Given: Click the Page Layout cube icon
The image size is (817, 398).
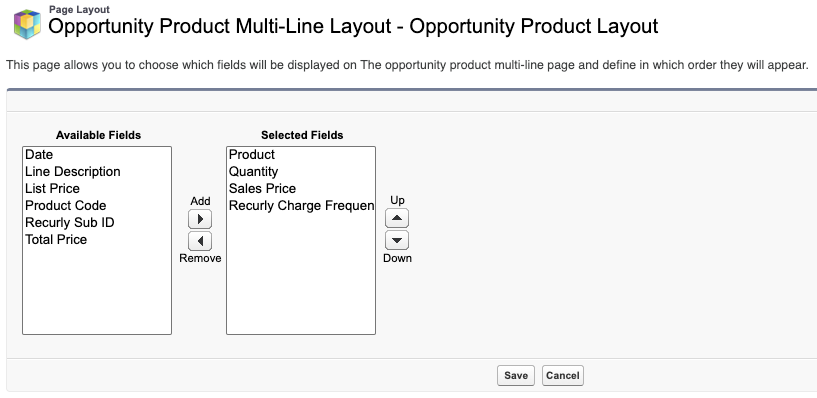Looking at the screenshot, I should (x=27, y=23).
